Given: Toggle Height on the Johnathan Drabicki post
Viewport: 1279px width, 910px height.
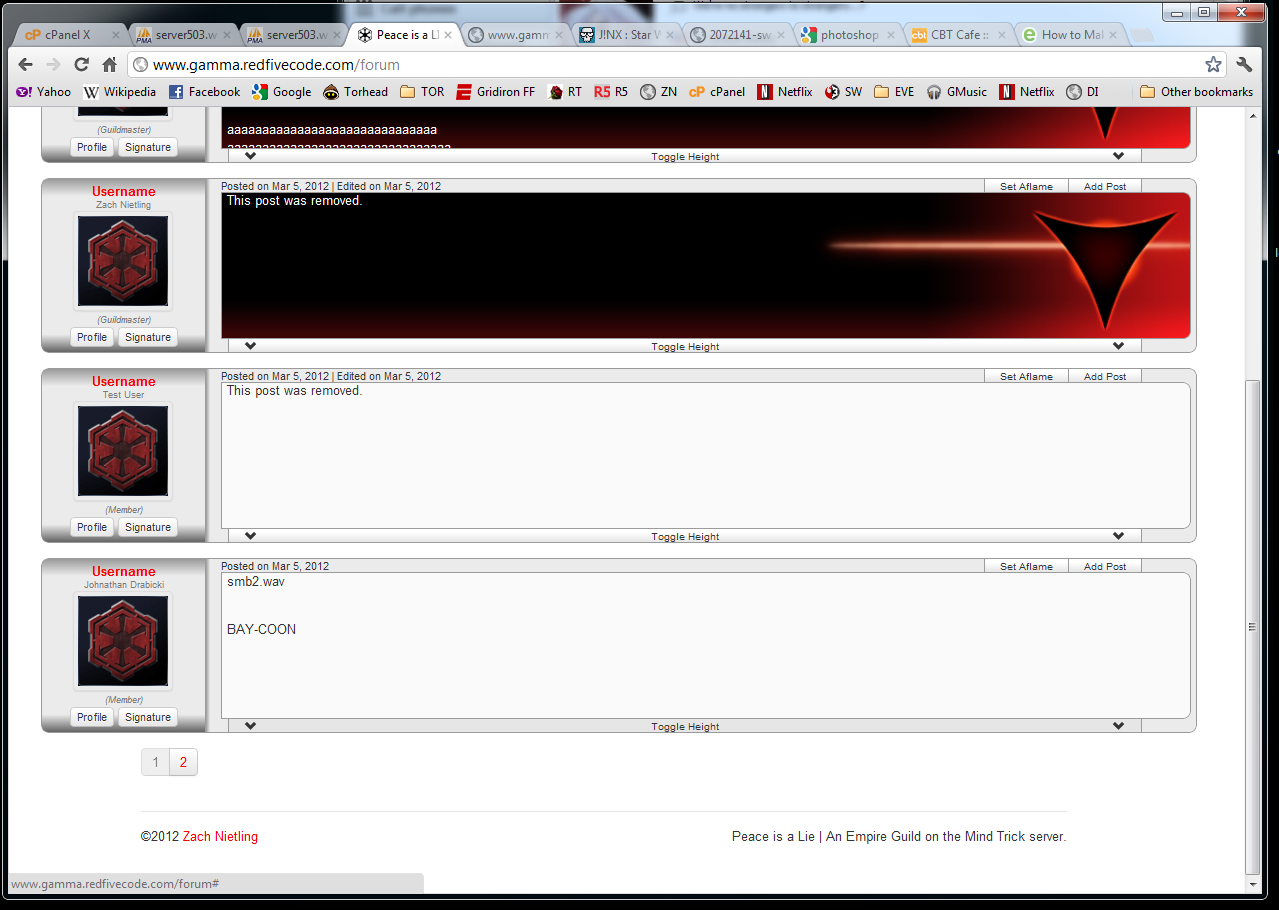Looking at the screenshot, I should tap(685, 727).
